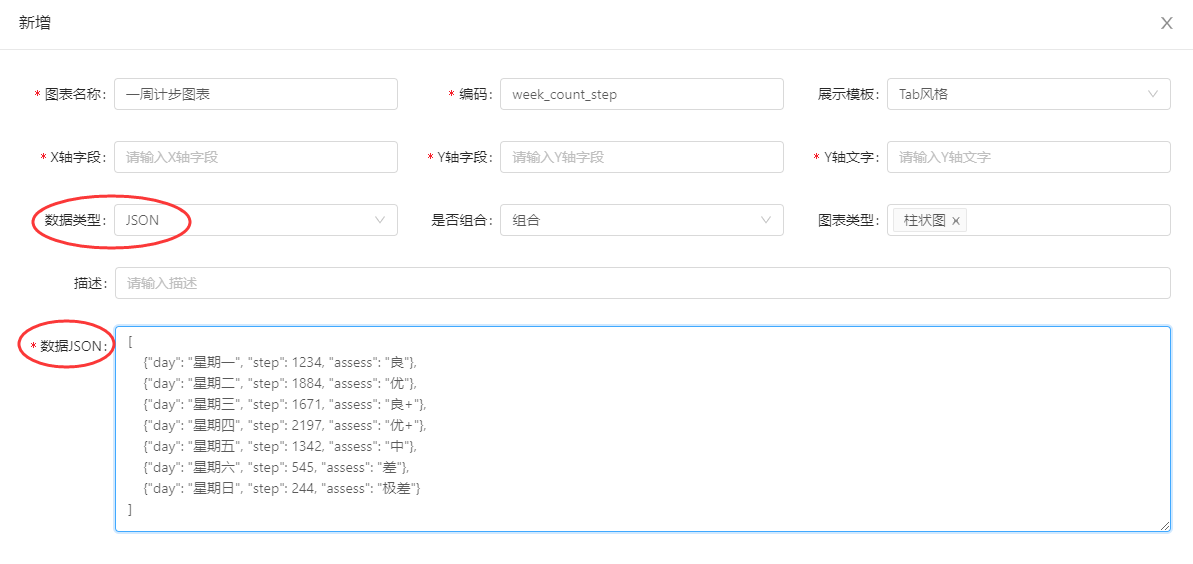Click the 柱状图 tag label
This screenshot has height=564, width=1193.
[924, 221]
